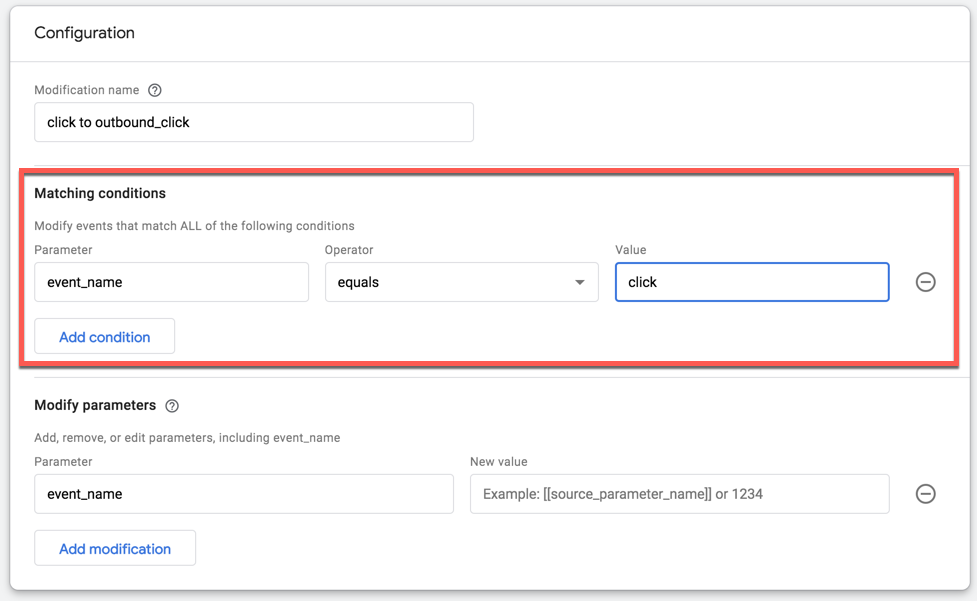The width and height of the screenshot is (977, 601).
Task: Focus the Modification name text field
Action: click(x=254, y=122)
